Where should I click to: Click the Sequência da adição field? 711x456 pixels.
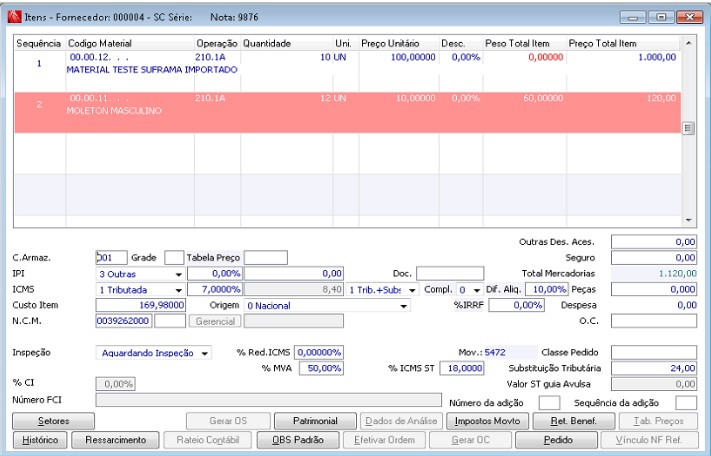(x=686, y=403)
